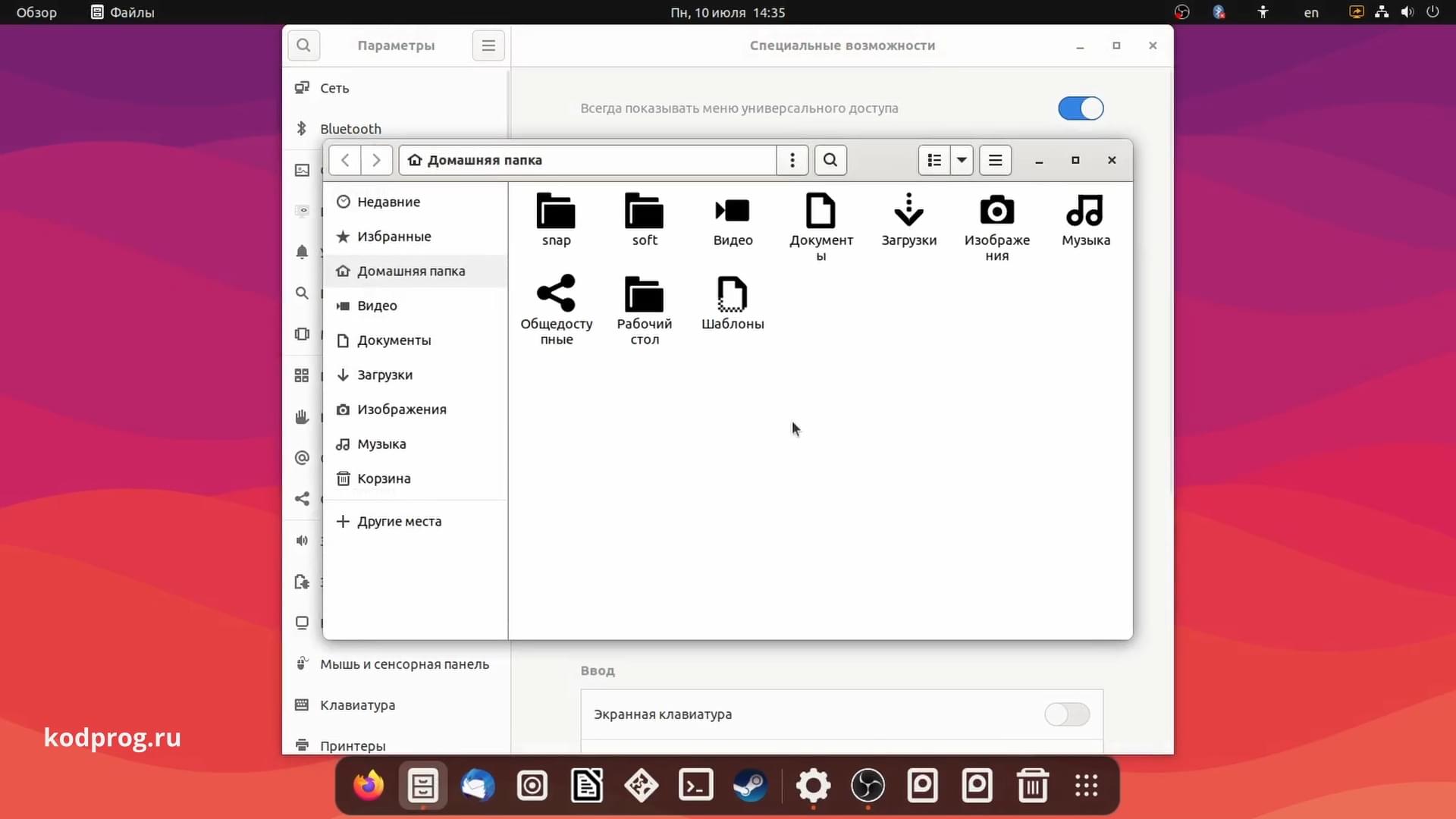Open the text editor in the dock

tap(587, 786)
